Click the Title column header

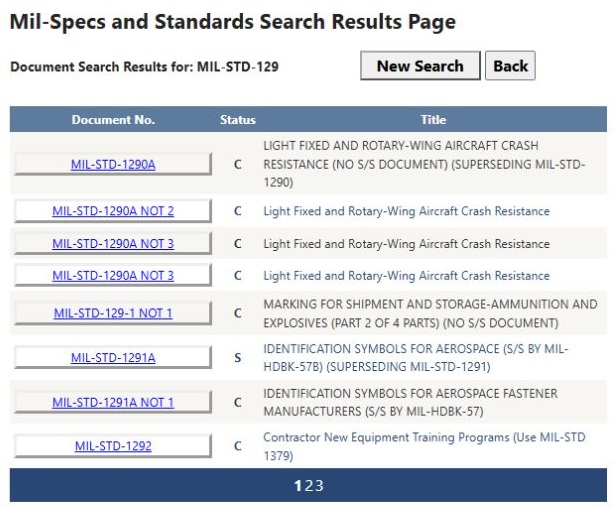coord(433,120)
